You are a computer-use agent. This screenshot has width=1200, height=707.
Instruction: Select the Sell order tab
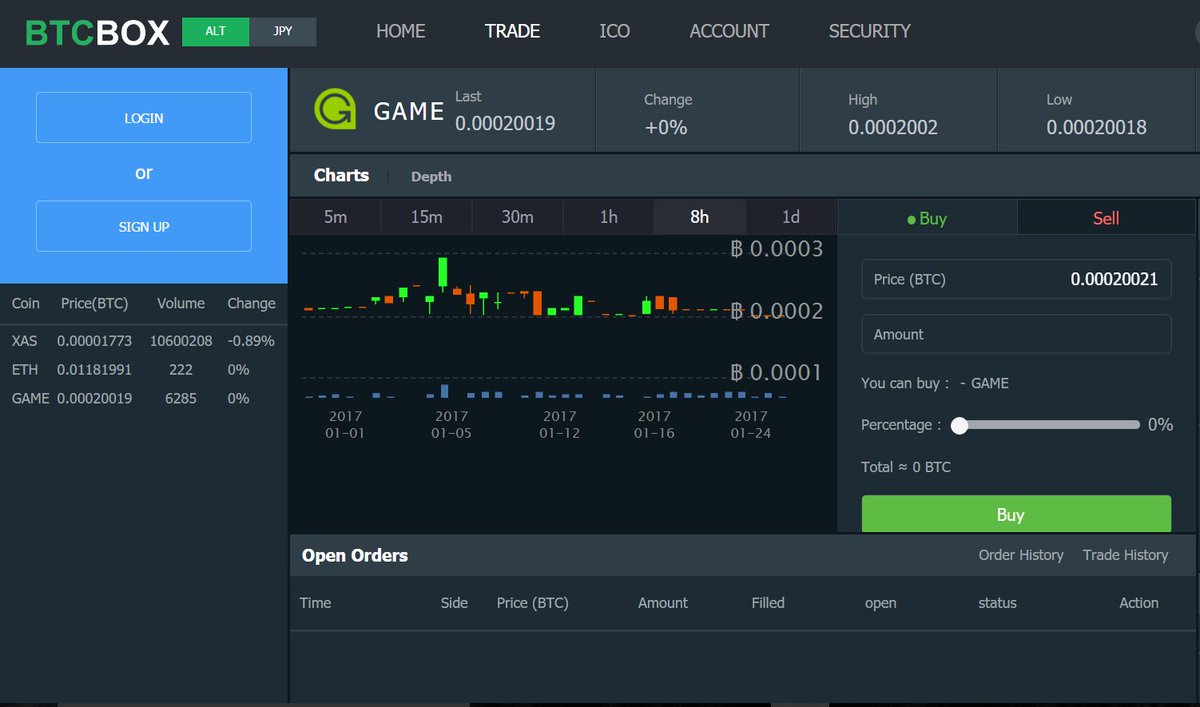(x=1106, y=218)
